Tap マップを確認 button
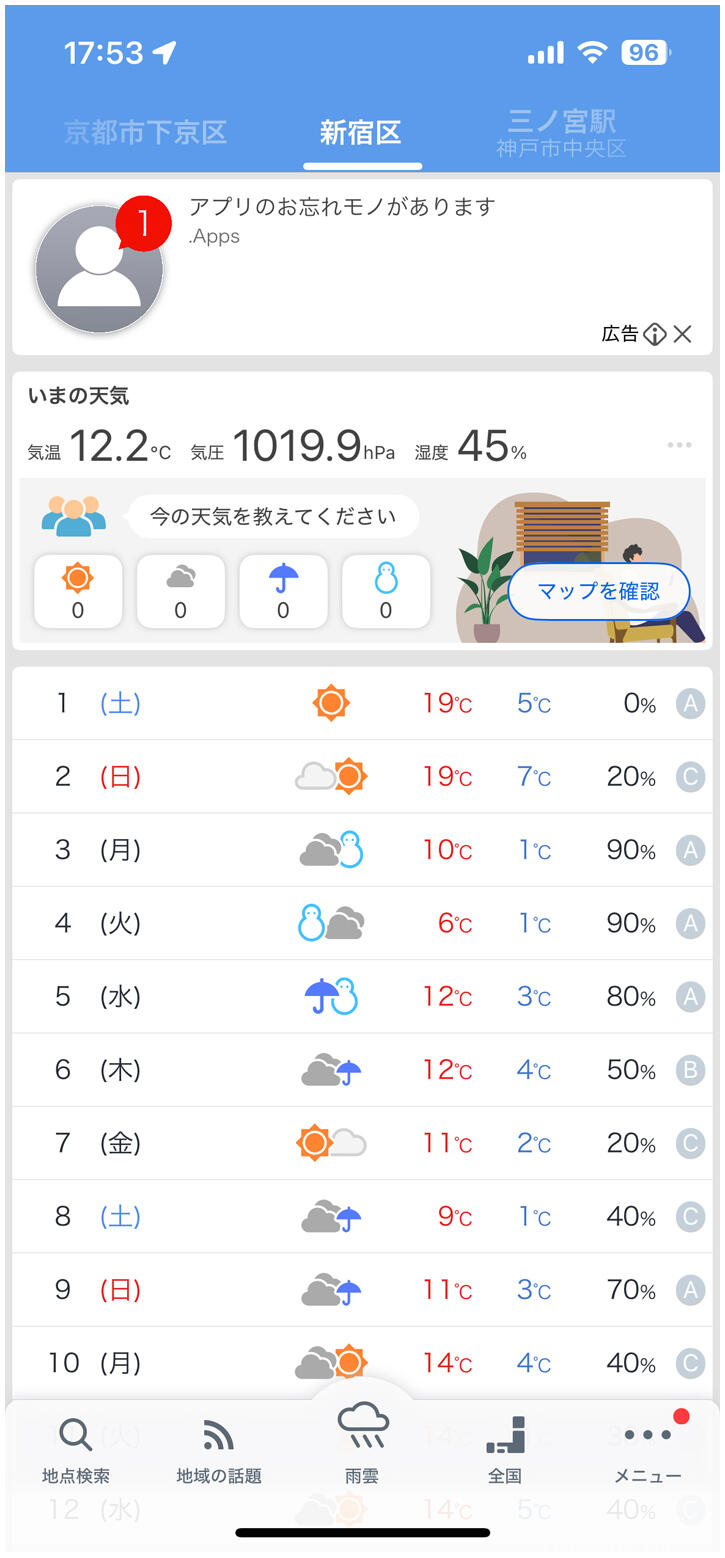 (x=599, y=591)
